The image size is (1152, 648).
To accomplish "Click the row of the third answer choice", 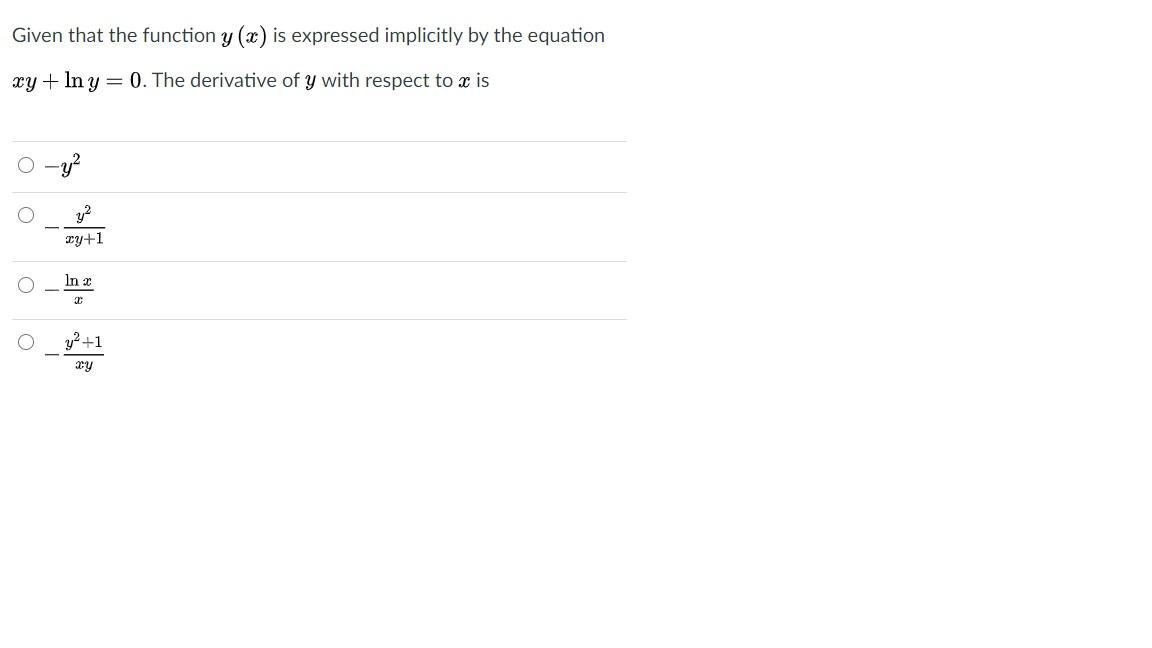I will point(300,289).
